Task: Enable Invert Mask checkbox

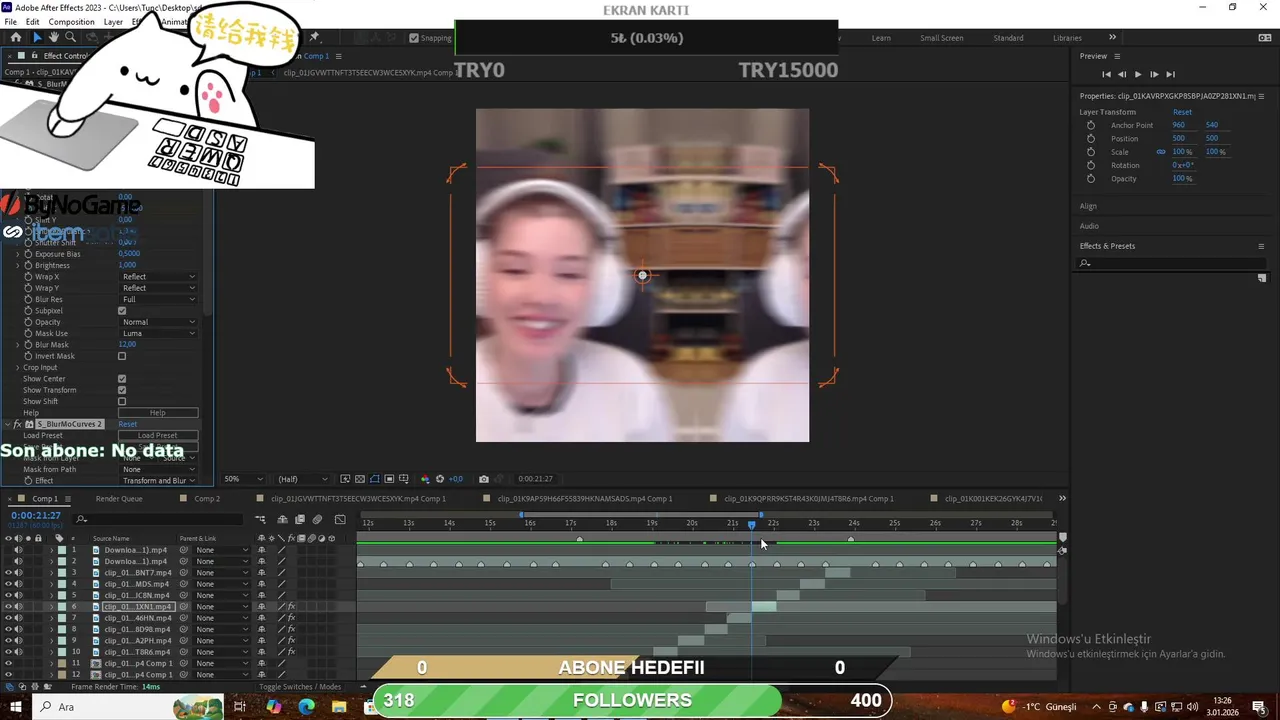Action: [122, 356]
